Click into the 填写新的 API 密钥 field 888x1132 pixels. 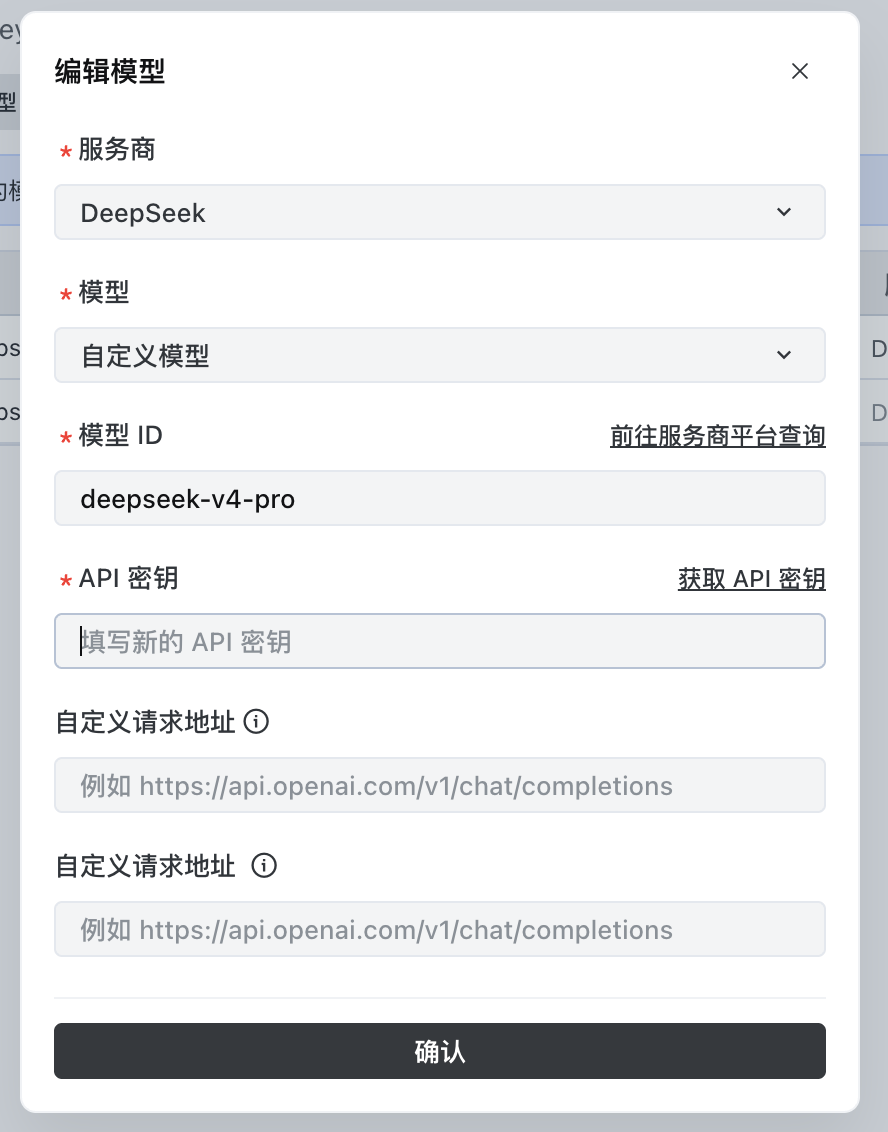click(x=440, y=641)
